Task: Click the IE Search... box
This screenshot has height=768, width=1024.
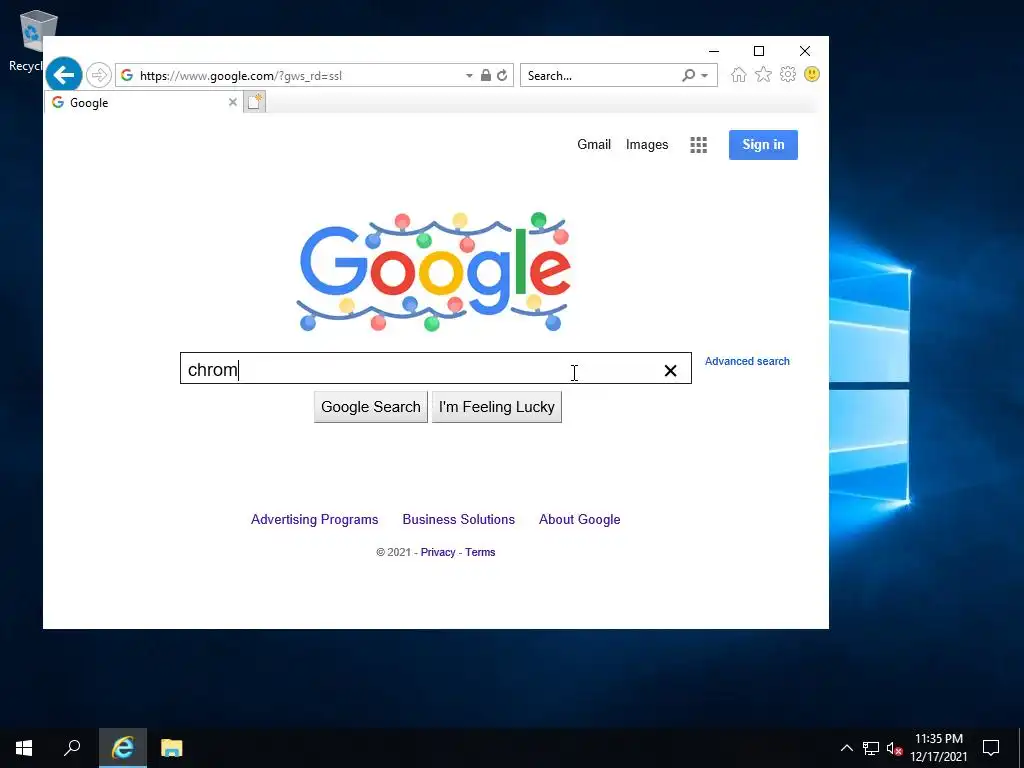Action: (600, 76)
